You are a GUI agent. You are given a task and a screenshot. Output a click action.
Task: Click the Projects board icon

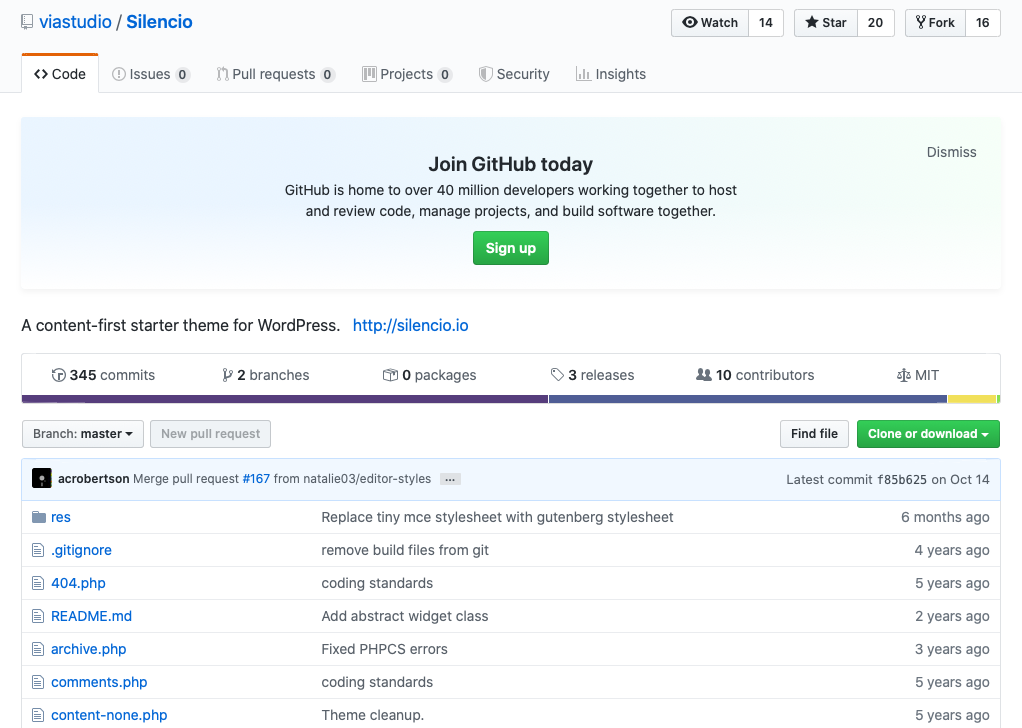tap(370, 74)
